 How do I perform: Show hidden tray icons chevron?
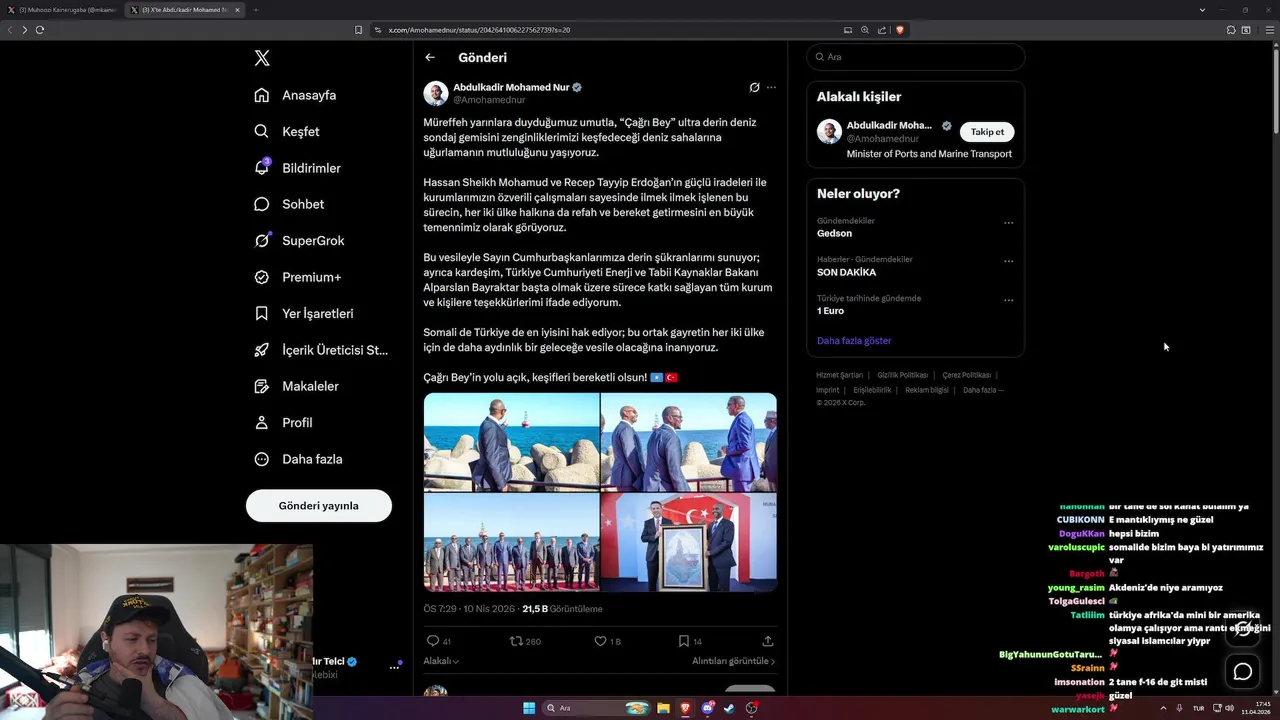1161,708
